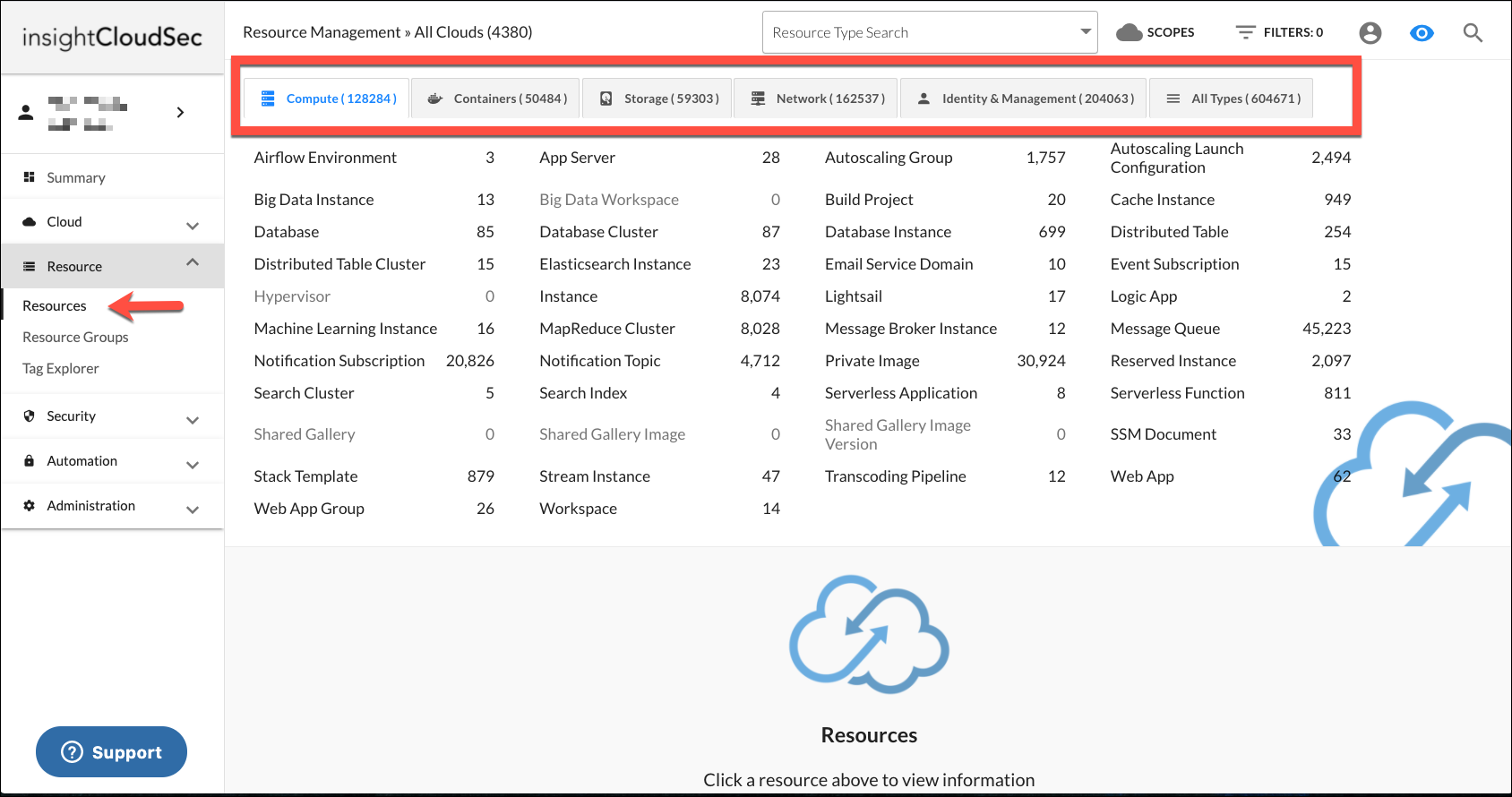The image size is (1512, 797).
Task: Expand the Administration menu chevron
Action: click(x=193, y=510)
